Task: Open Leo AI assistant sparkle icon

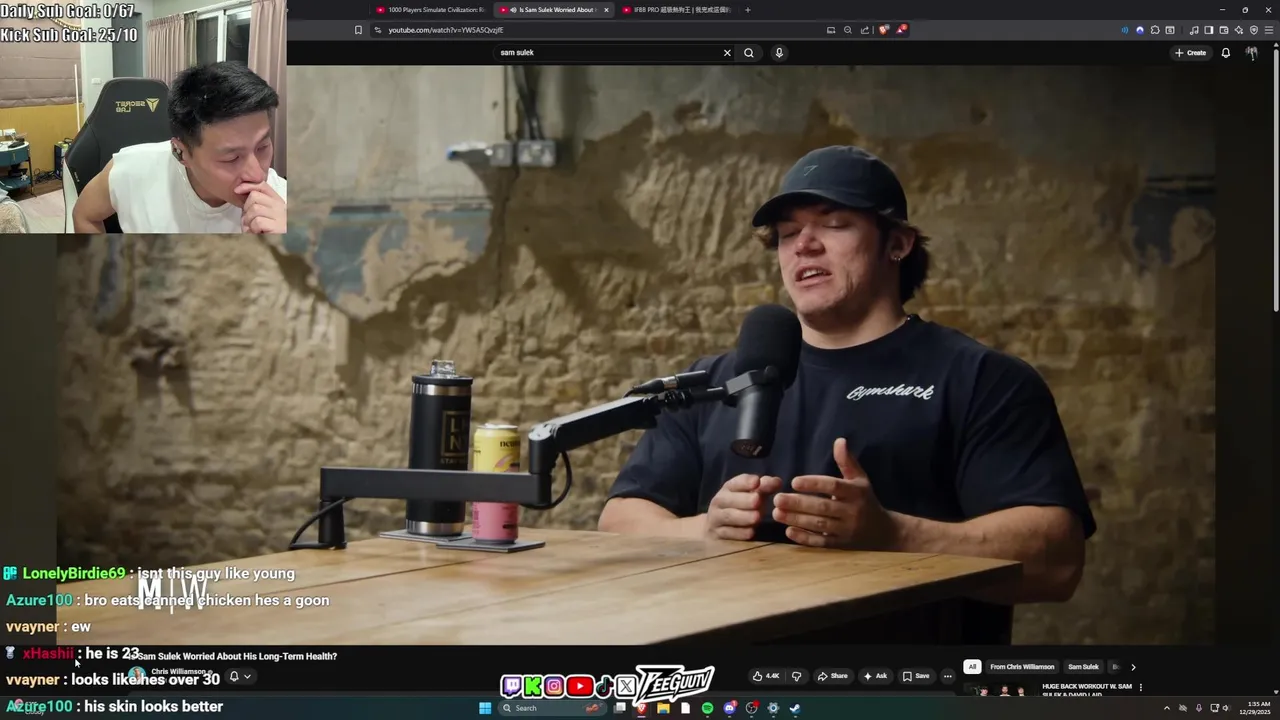Action: pyautogui.click(x=1239, y=30)
